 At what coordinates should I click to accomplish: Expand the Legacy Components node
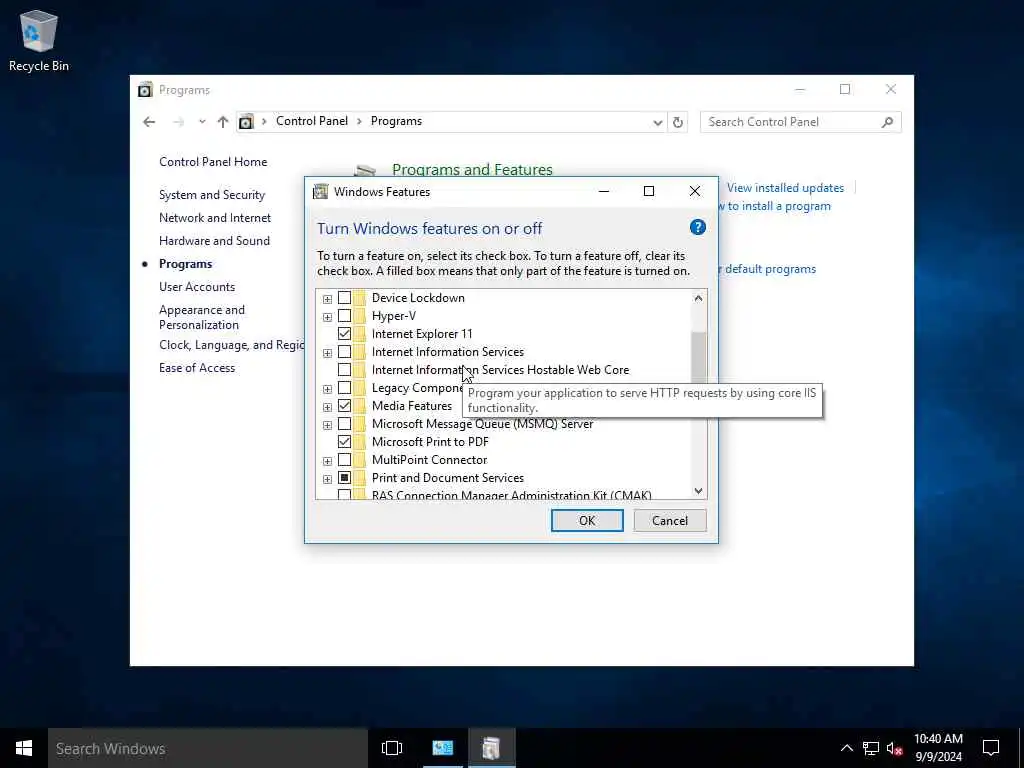coord(327,389)
